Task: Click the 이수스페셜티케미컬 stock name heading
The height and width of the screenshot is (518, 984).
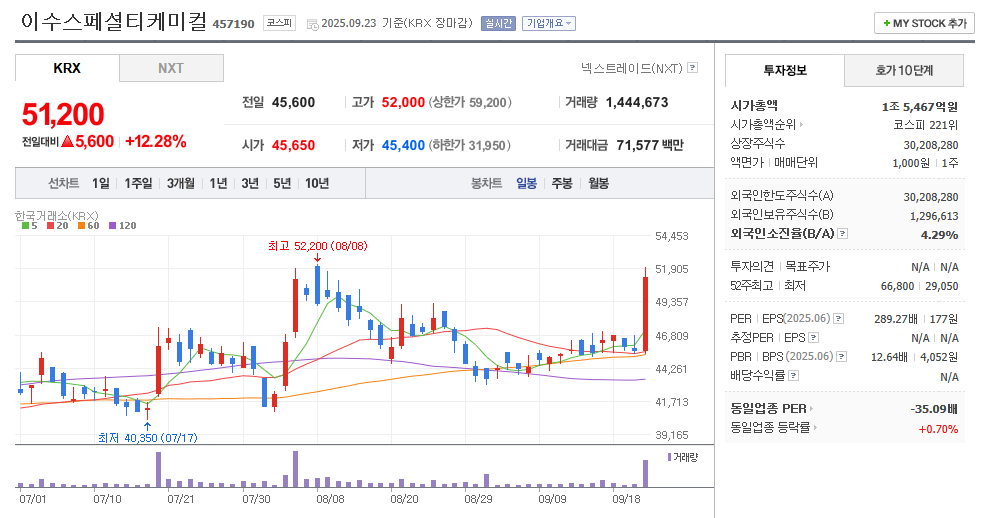Action: [114, 22]
